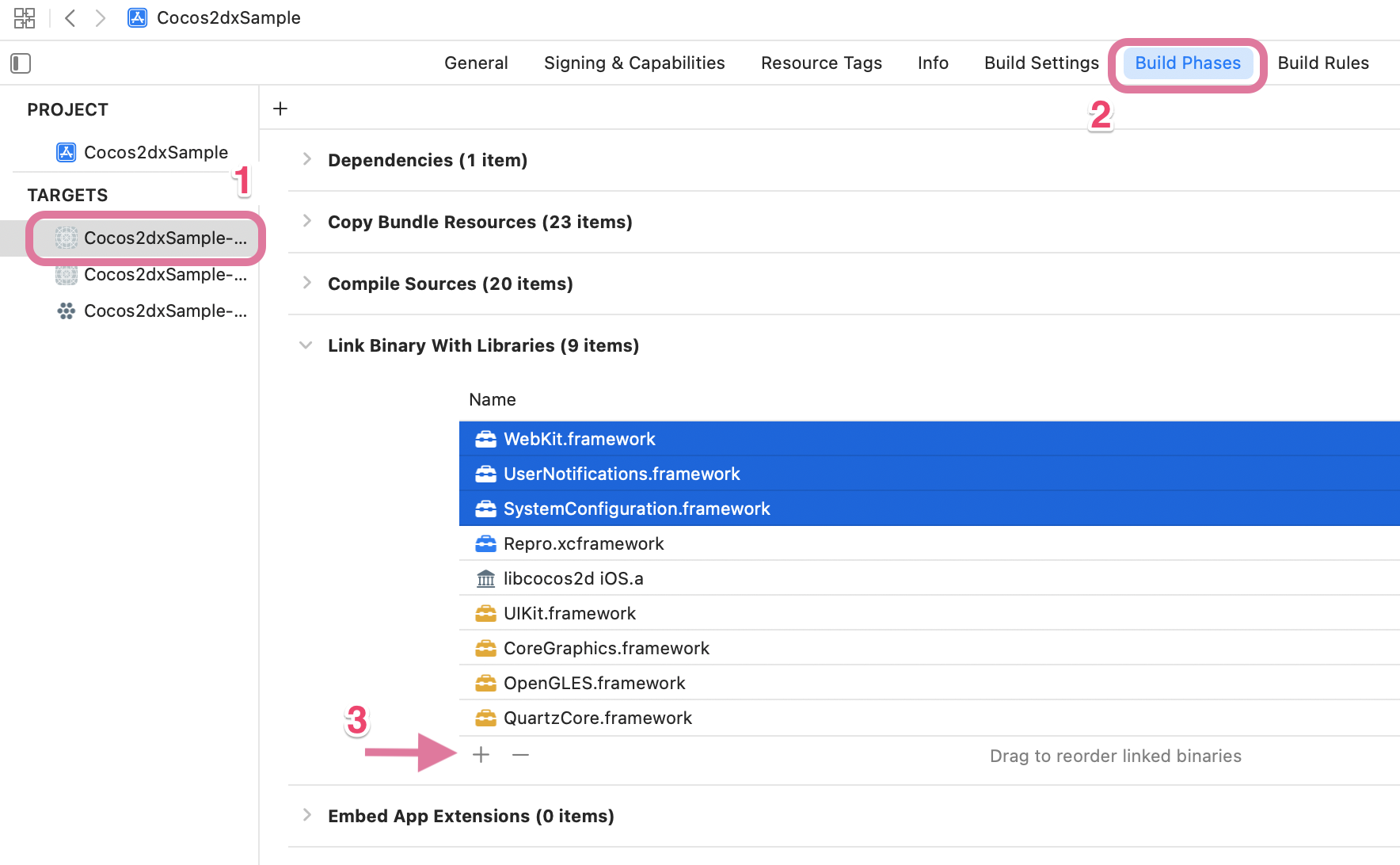This screenshot has height=865, width=1400.
Task: Switch to the Info tab
Action: tap(933, 63)
